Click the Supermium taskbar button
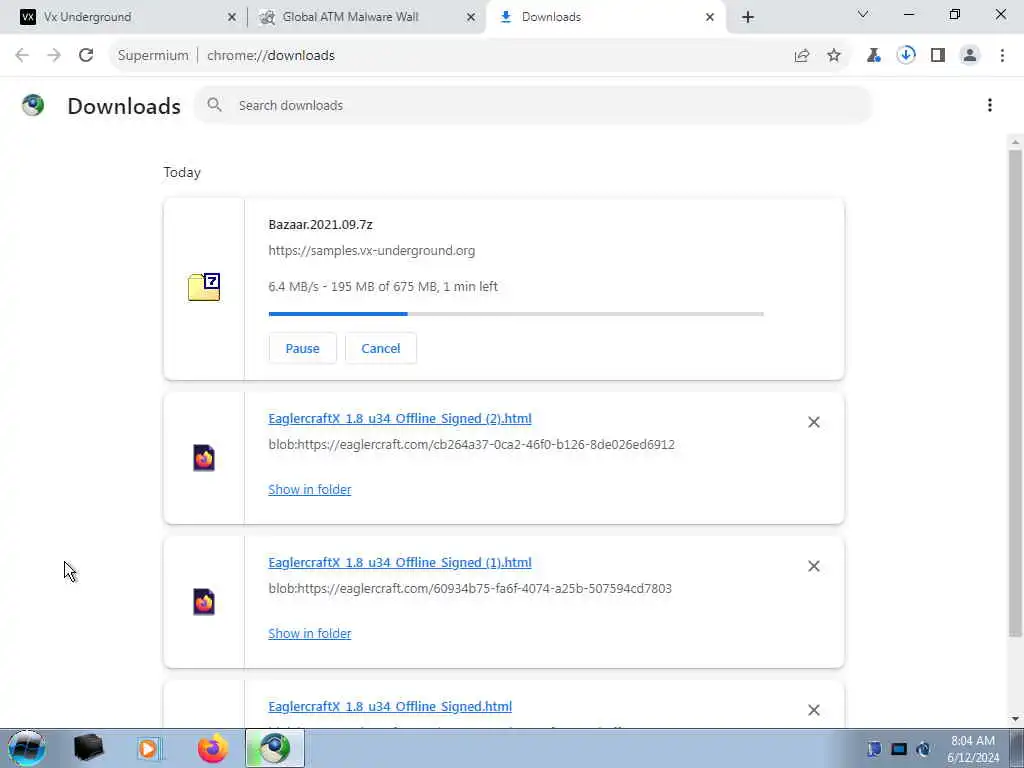Image resolution: width=1024 pixels, height=768 pixels. click(x=275, y=748)
